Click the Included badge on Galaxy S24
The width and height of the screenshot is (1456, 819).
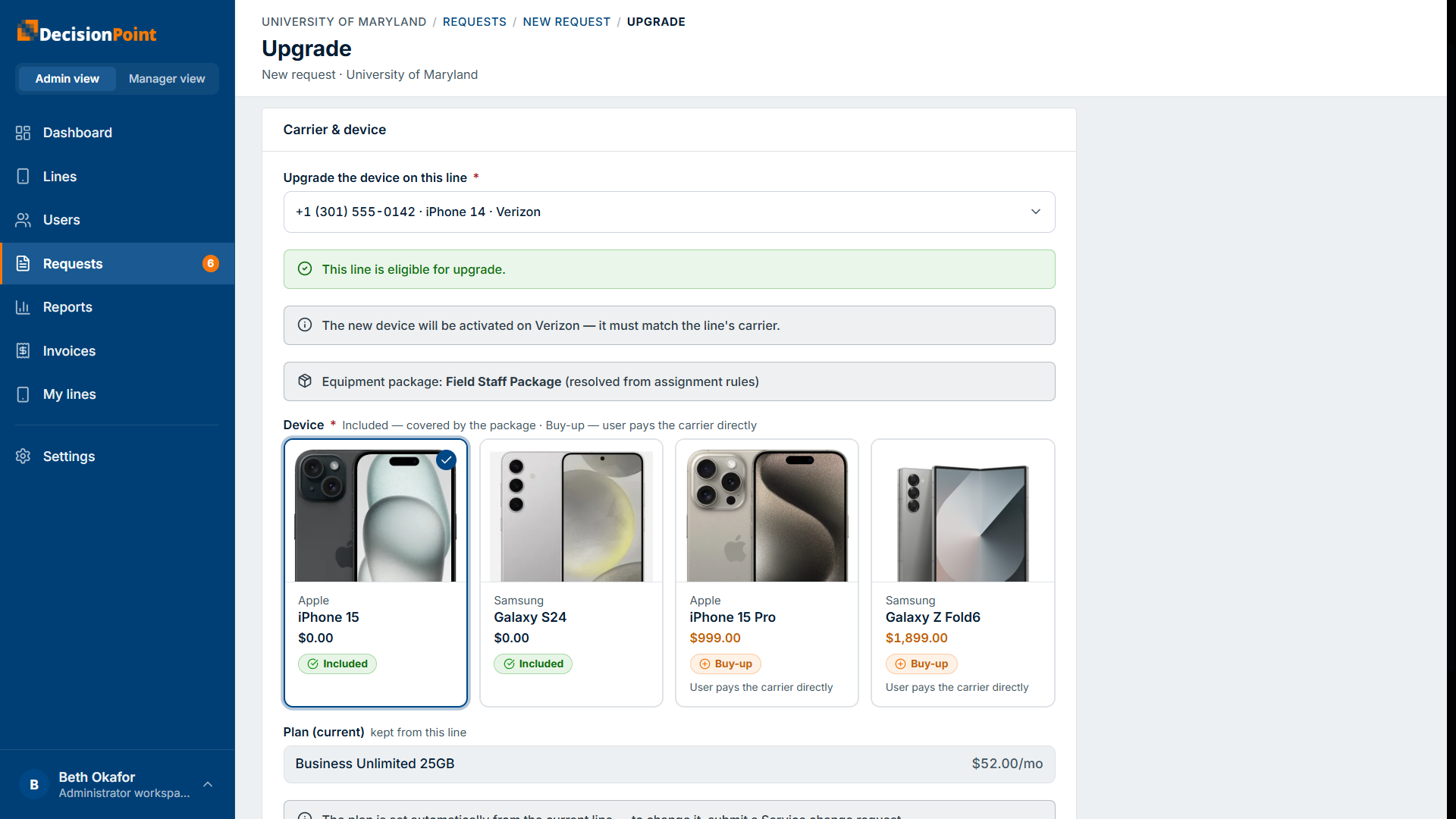(x=533, y=664)
